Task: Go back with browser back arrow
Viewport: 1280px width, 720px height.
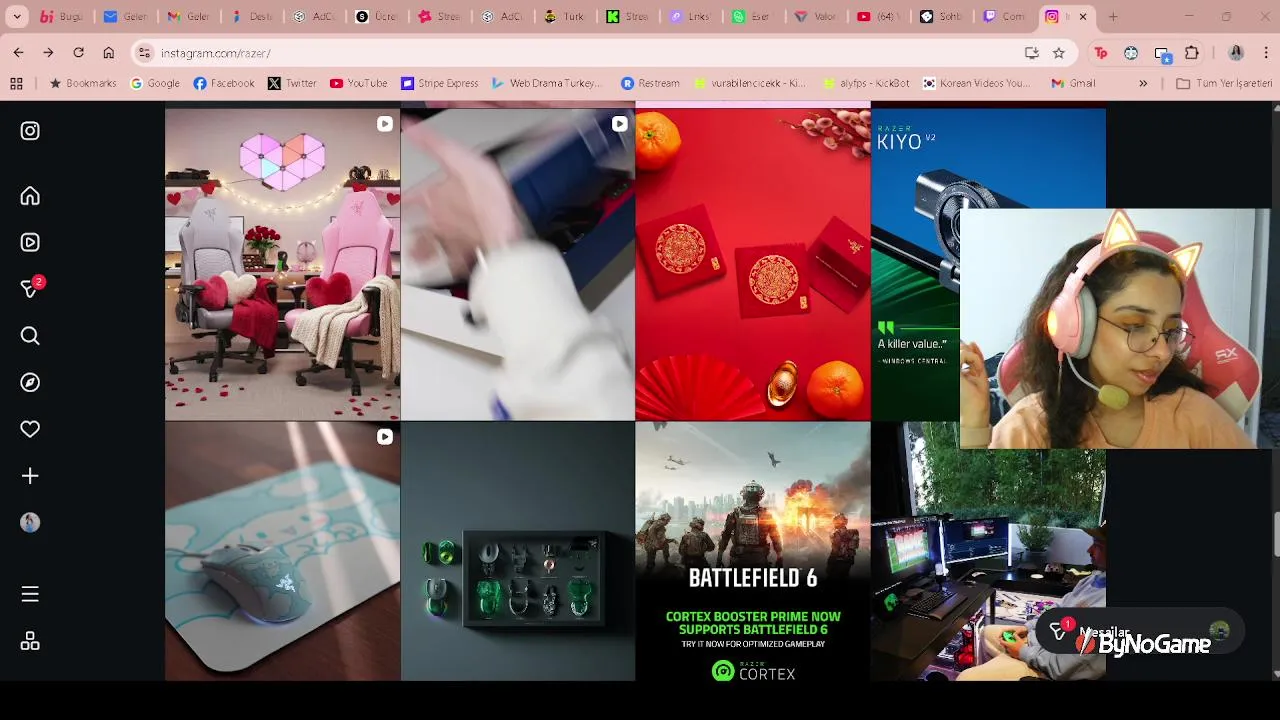Action: click(x=18, y=53)
